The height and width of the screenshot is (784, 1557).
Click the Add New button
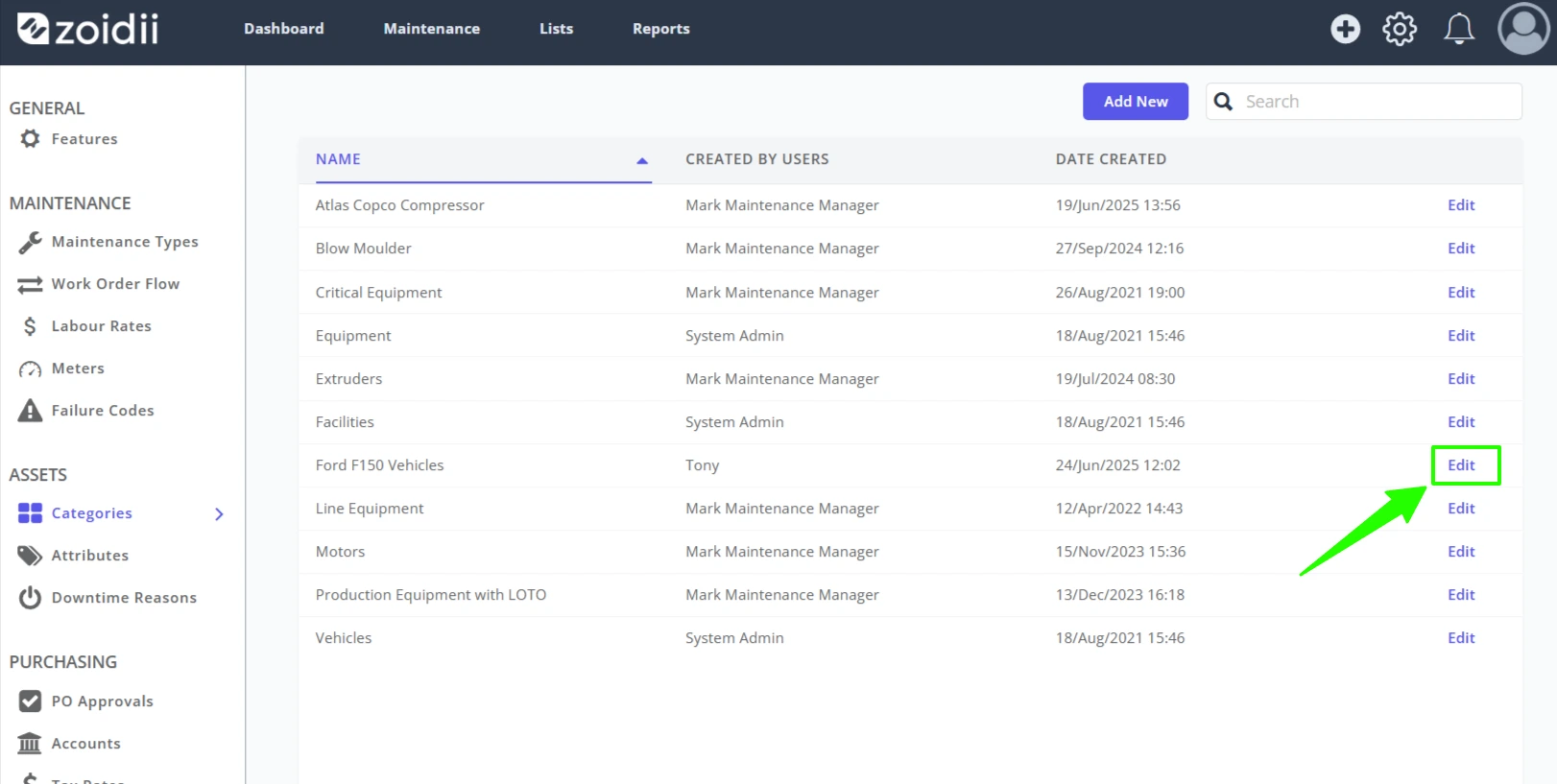click(1136, 102)
